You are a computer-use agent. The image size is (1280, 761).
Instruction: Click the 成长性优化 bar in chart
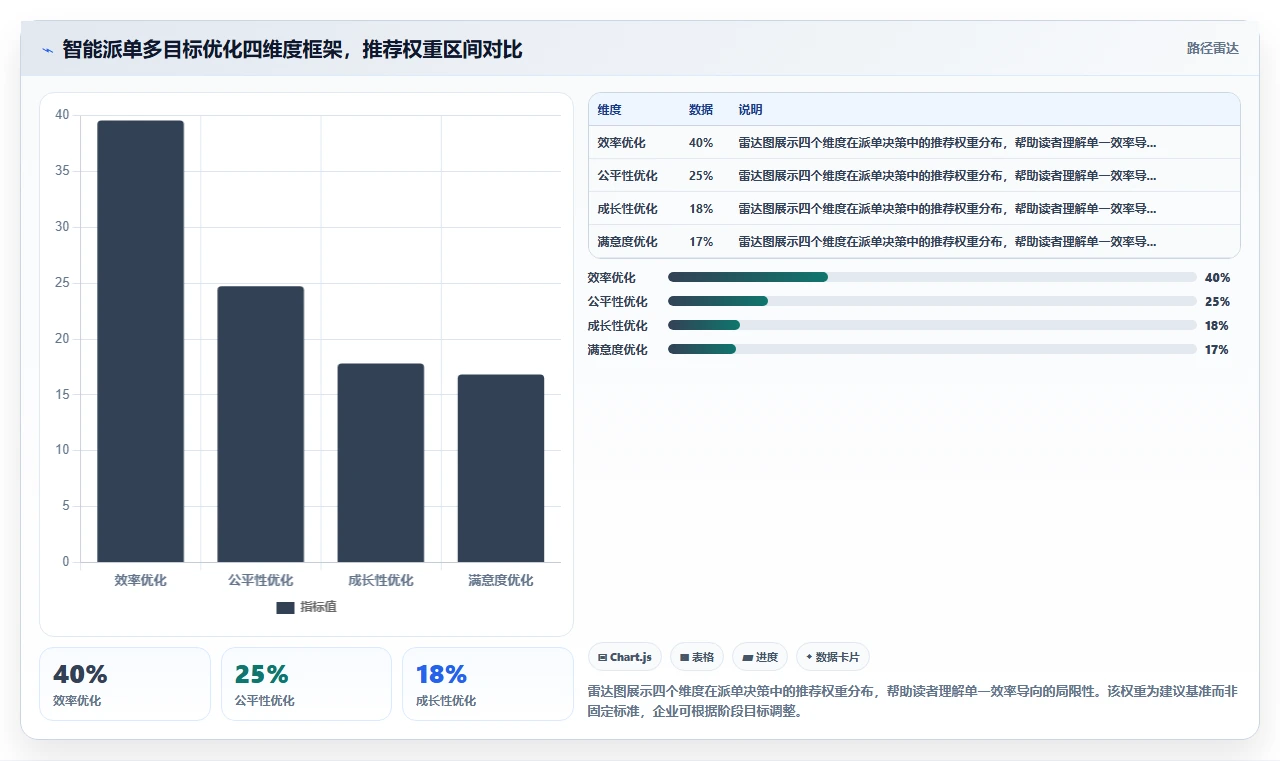pos(381,463)
